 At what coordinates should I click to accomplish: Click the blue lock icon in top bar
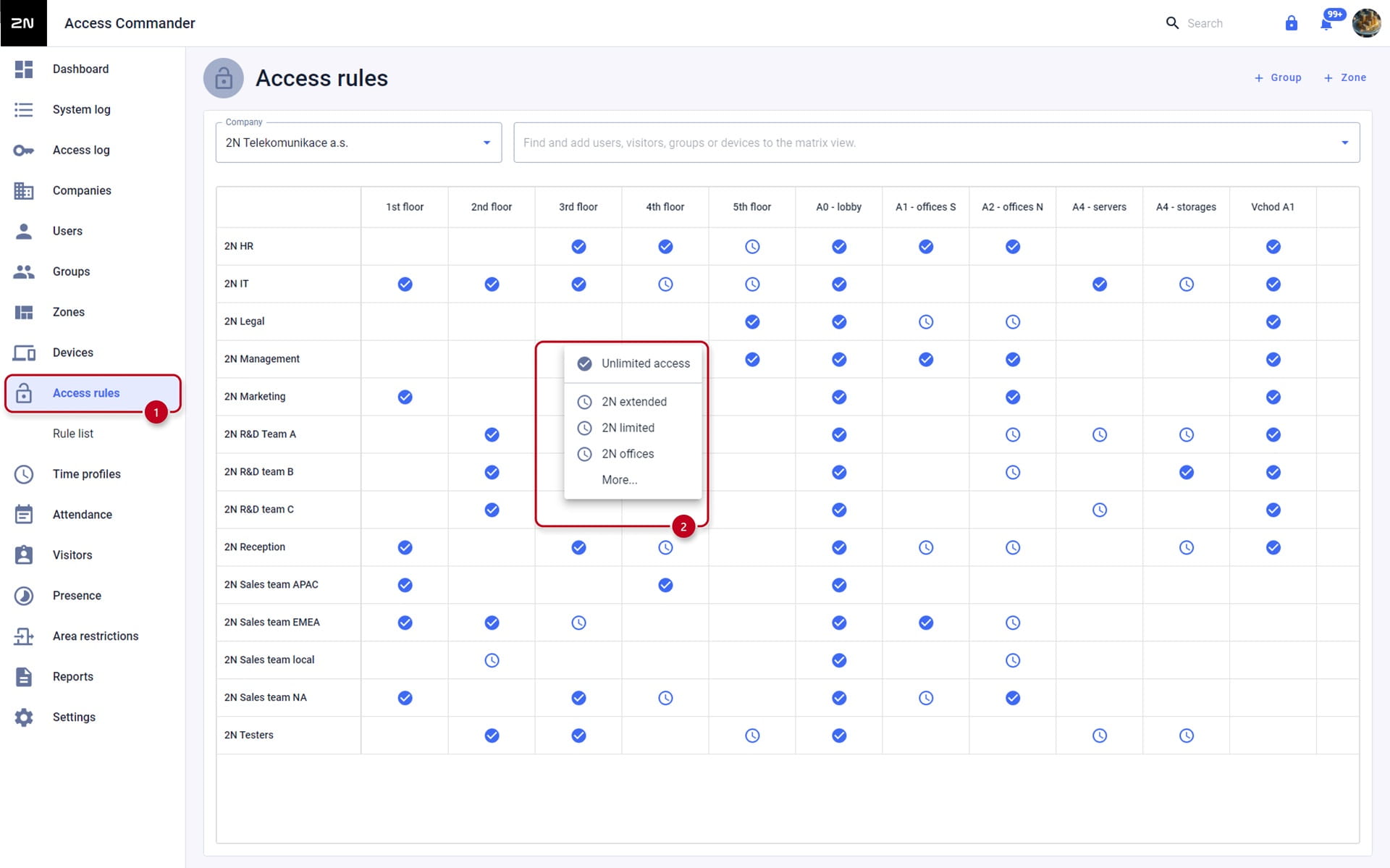click(x=1292, y=23)
